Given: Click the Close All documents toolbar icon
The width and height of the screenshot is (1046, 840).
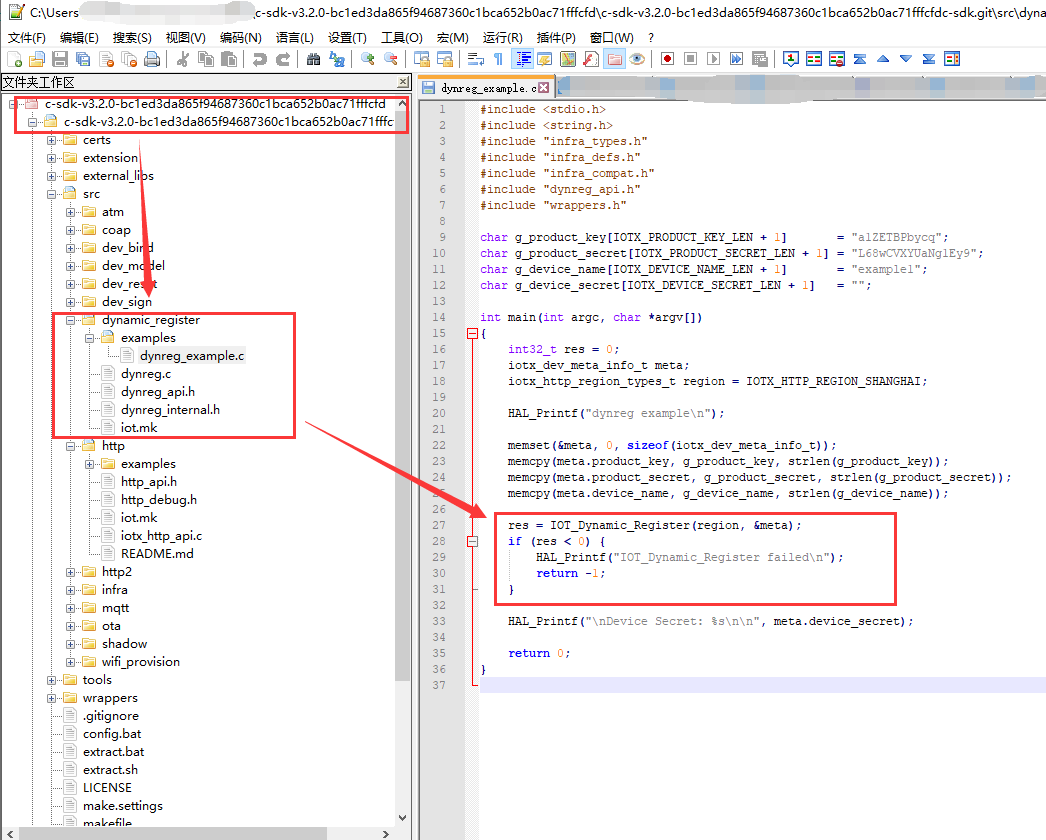Looking at the screenshot, I should pos(129,59).
